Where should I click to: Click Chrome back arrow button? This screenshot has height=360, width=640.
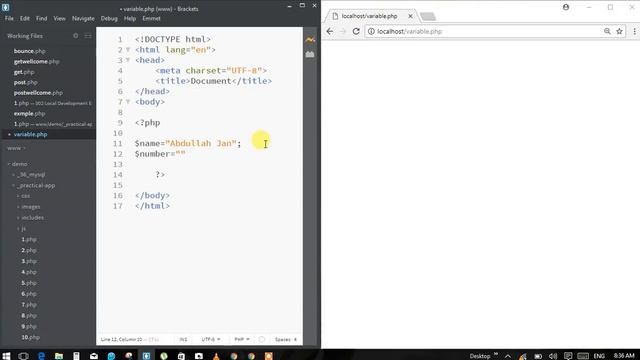pyautogui.click(x=330, y=31)
